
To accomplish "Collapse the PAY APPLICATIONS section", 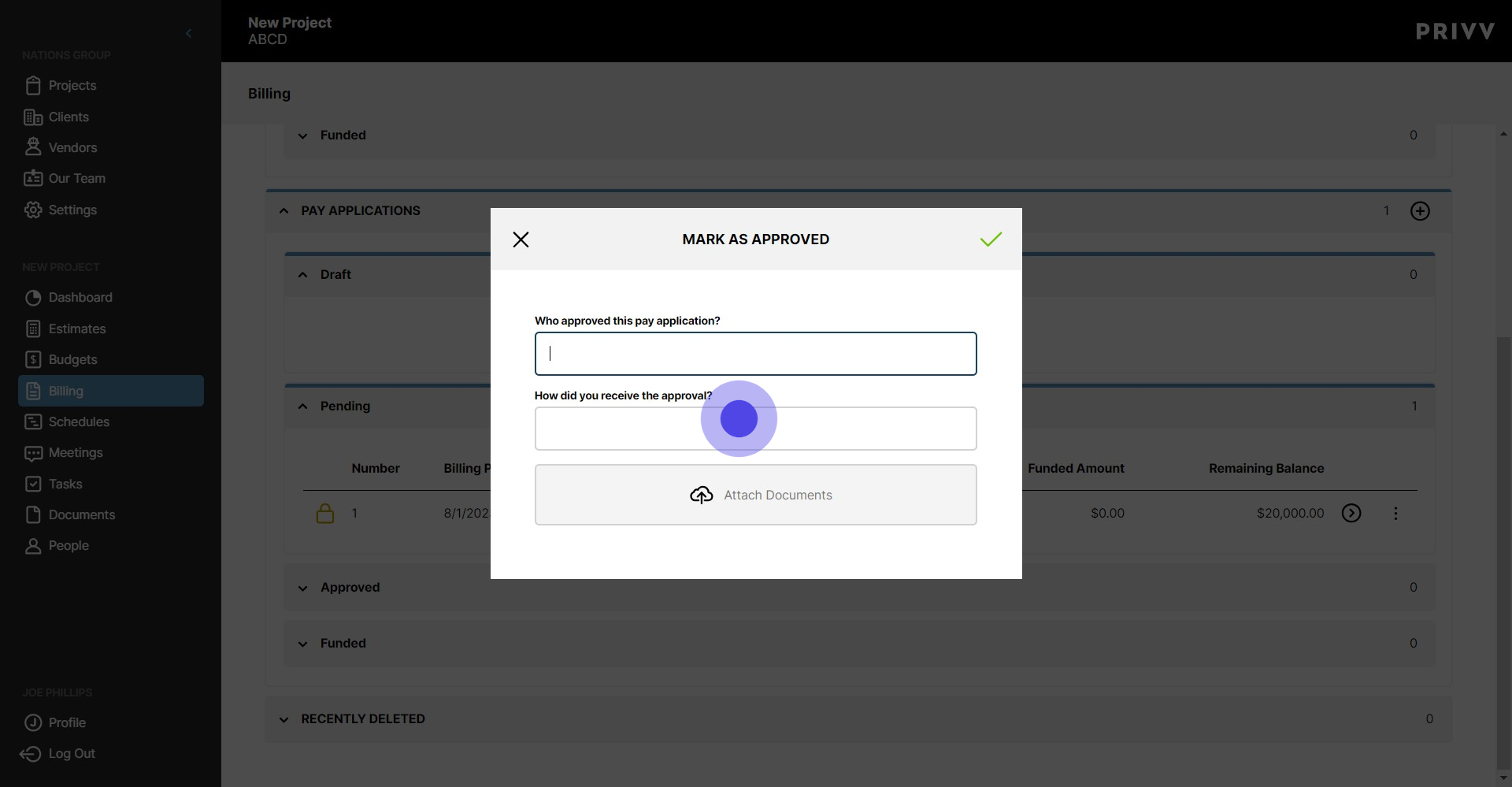I will [x=284, y=211].
